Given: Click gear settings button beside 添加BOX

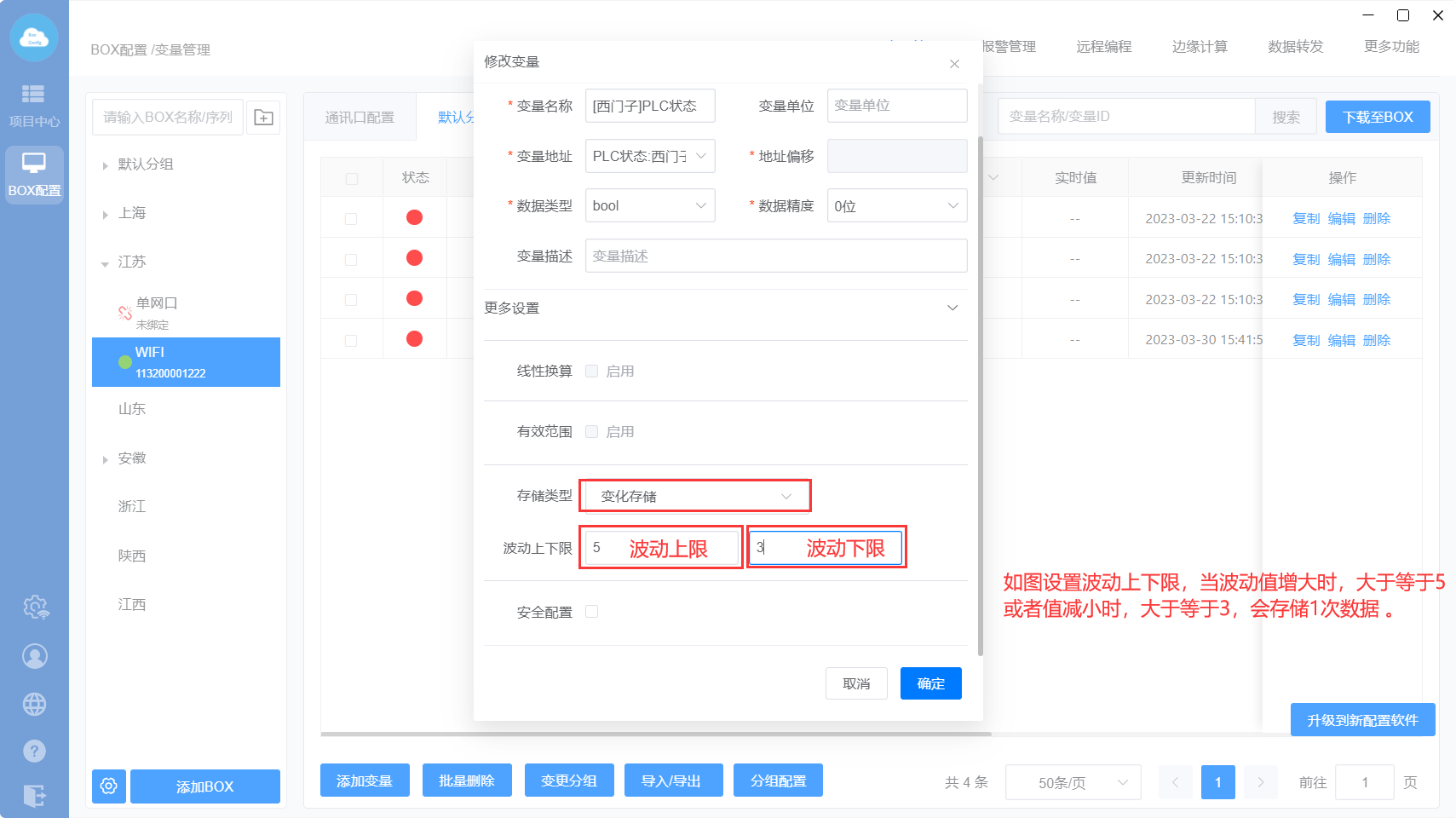Looking at the screenshot, I should pyautogui.click(x=109, y=786).
